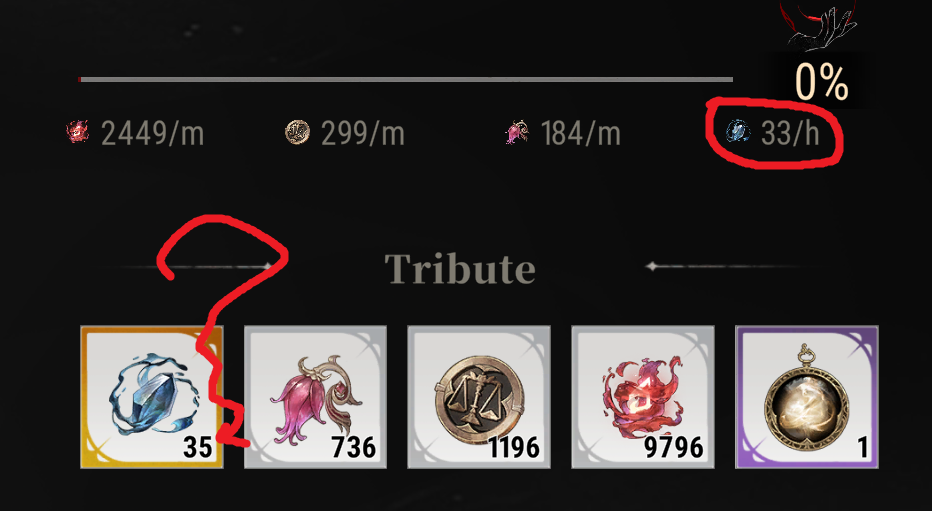Click the 2449/m rate text
The width and height of the screenshot is (932, 511).
pyautogui.click(x=152, y=133)
